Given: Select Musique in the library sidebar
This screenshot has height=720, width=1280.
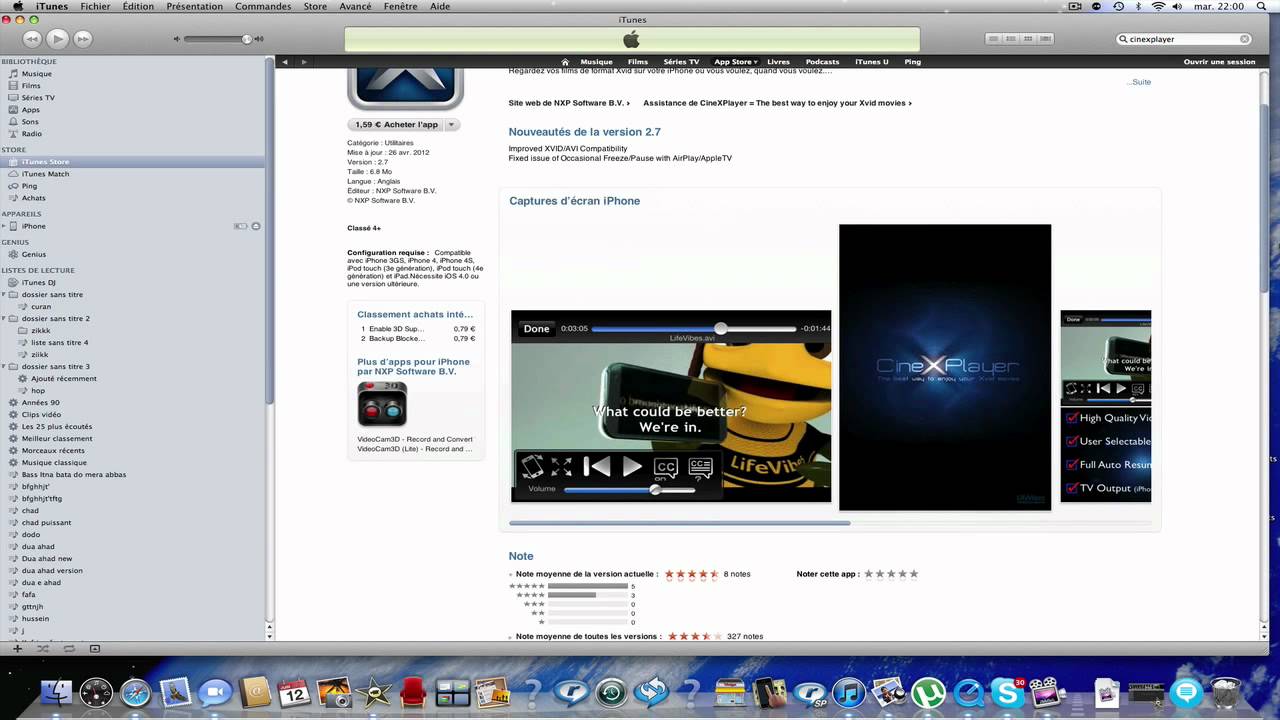Looking at the screenshot, I should [x=36, y=74].
